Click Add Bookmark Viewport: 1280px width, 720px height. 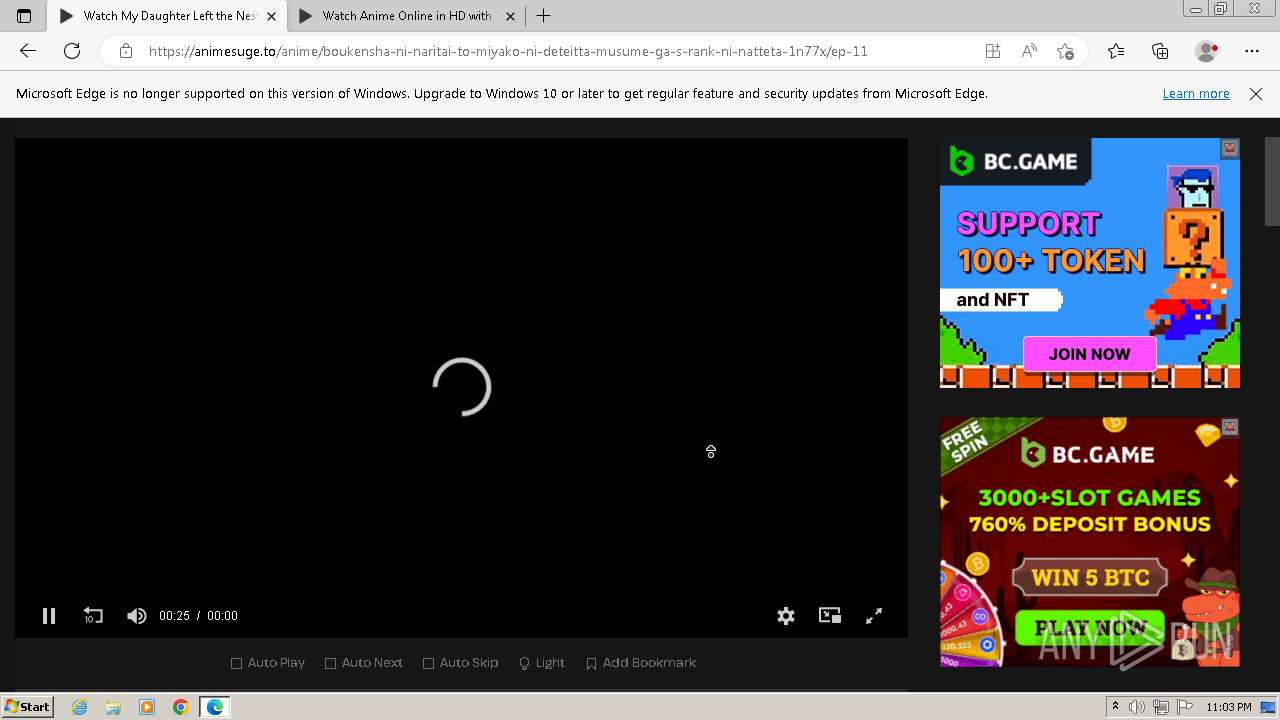click(641, 663)
